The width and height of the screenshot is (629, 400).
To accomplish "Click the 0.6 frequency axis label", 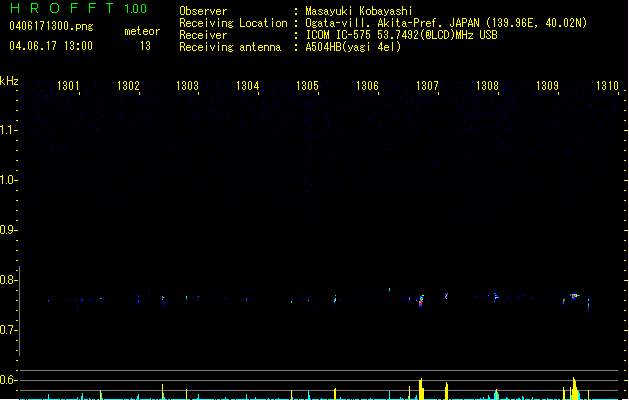I will tap(7, 380).
